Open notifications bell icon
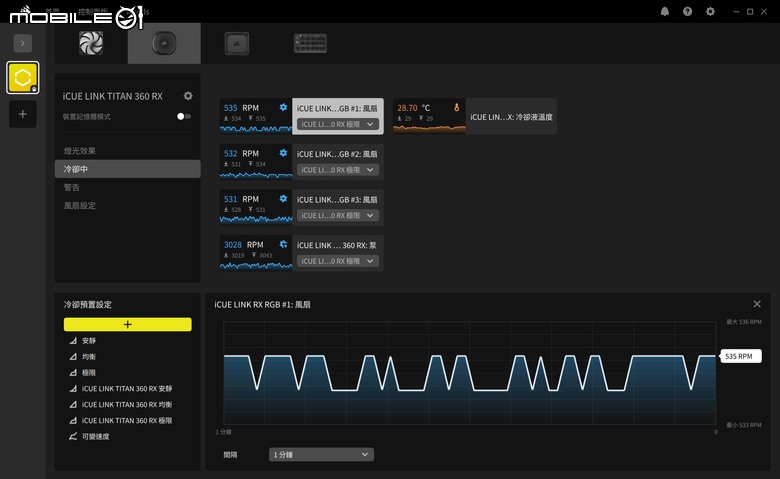This screenshot has width=780, height=479. [x=665, y=11]
